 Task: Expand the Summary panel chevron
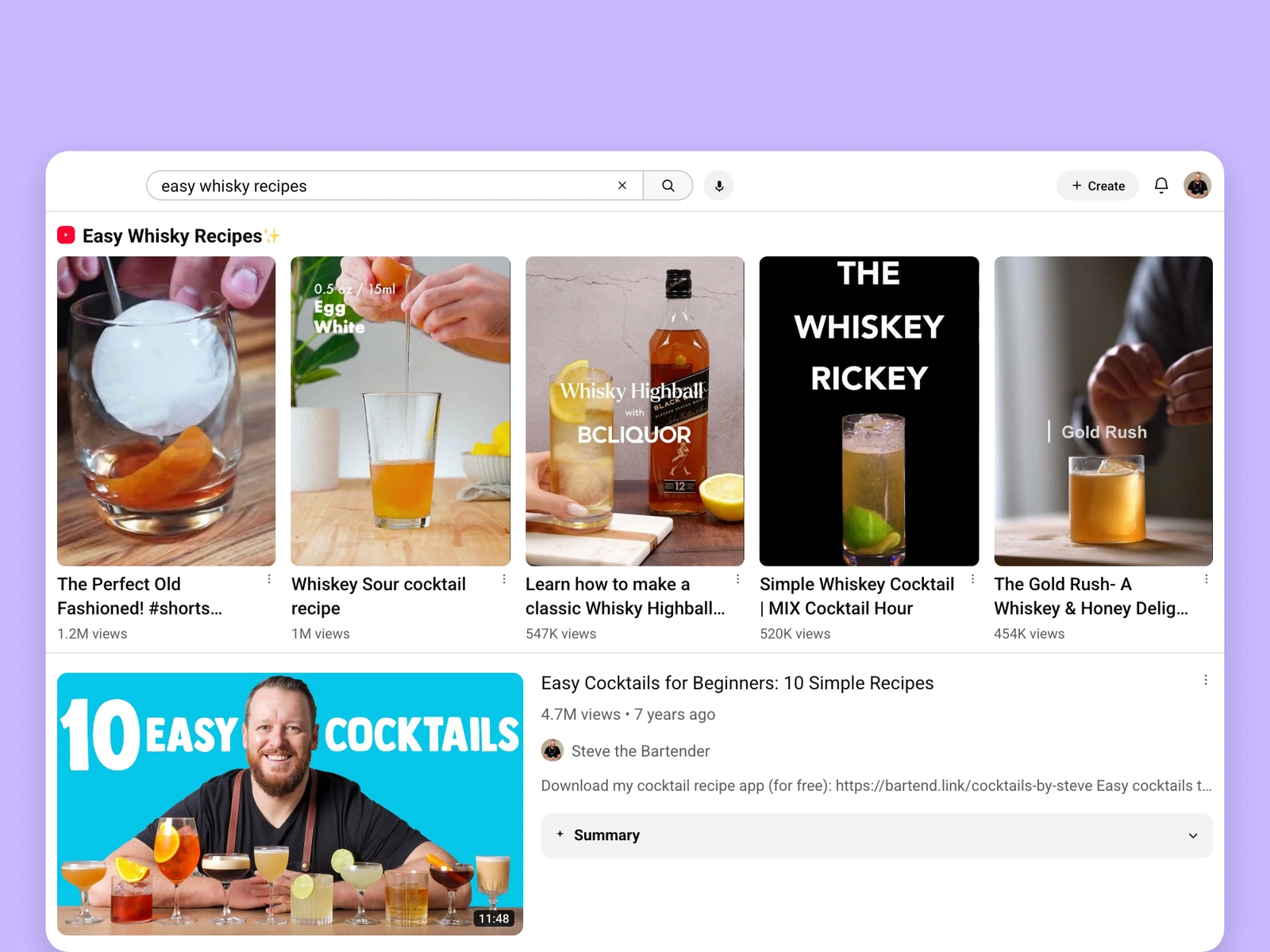[1193, 835]
